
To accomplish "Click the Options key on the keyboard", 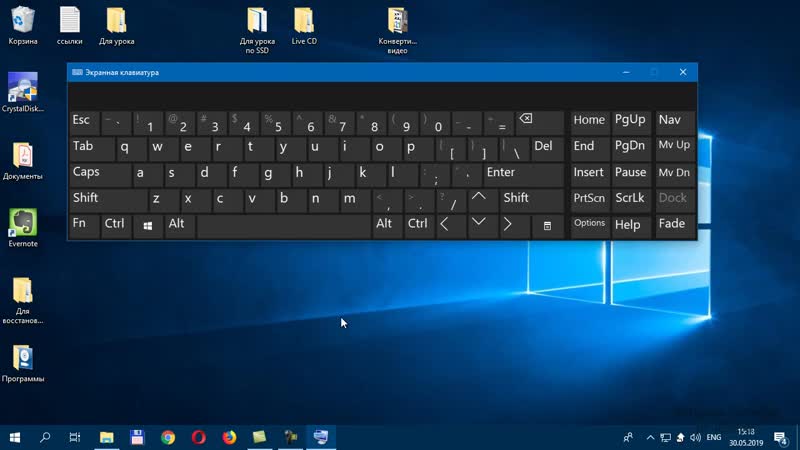I will click(590, 226).
